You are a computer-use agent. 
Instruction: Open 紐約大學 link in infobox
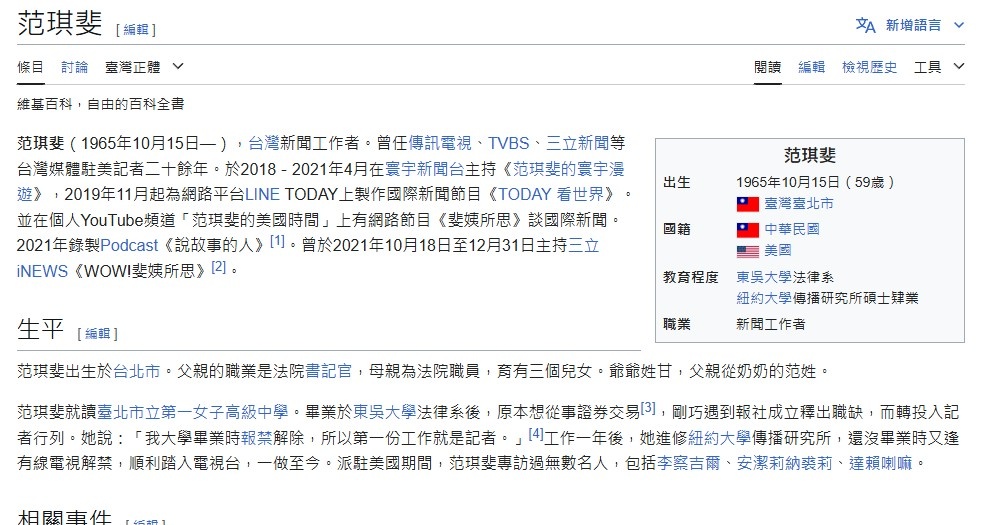click(x=764, y=298)
